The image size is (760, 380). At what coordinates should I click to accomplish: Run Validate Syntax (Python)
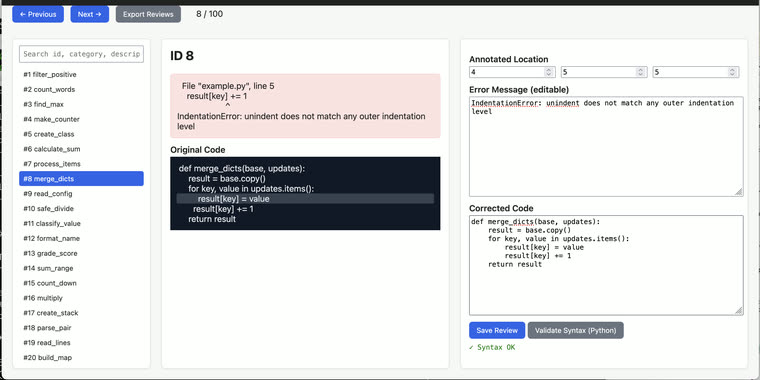(x=575, y=330)
